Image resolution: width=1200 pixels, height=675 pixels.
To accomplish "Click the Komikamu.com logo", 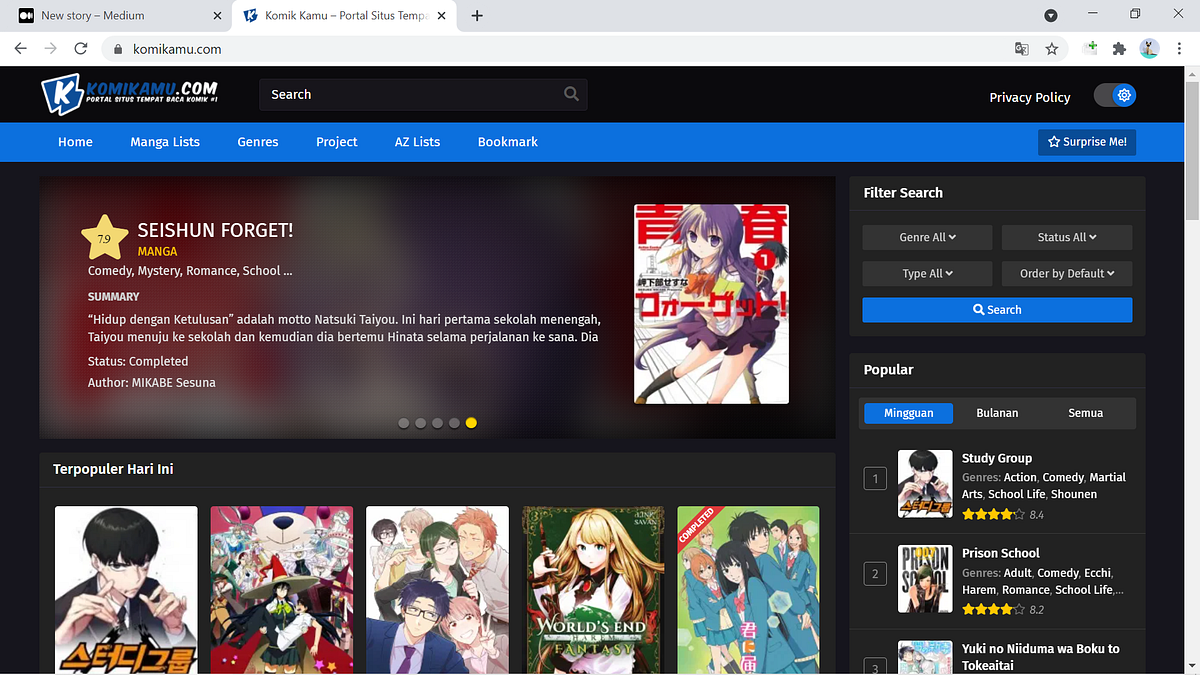I will tap(130, 94).
